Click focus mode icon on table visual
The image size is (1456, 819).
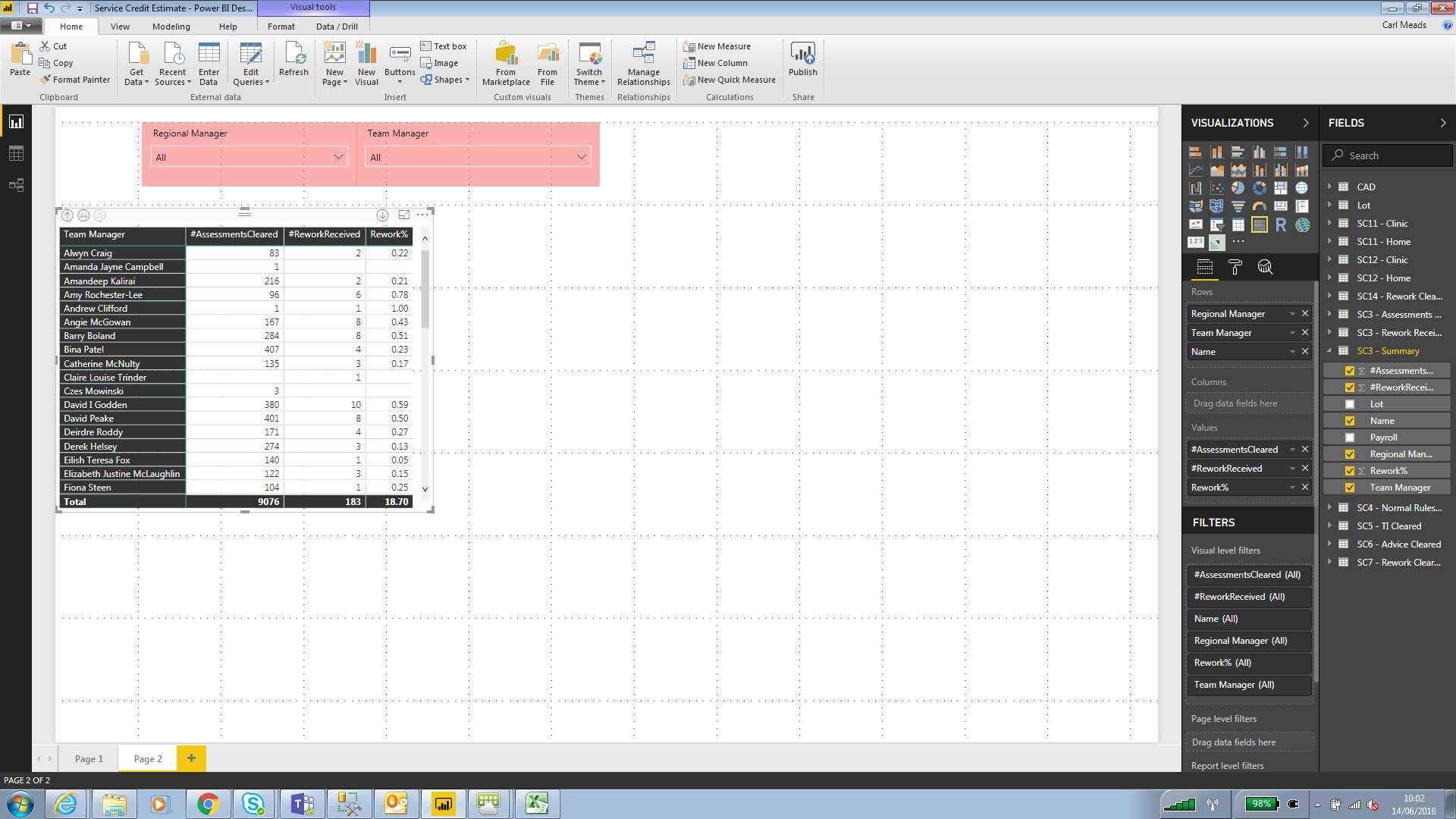[403, 215]
